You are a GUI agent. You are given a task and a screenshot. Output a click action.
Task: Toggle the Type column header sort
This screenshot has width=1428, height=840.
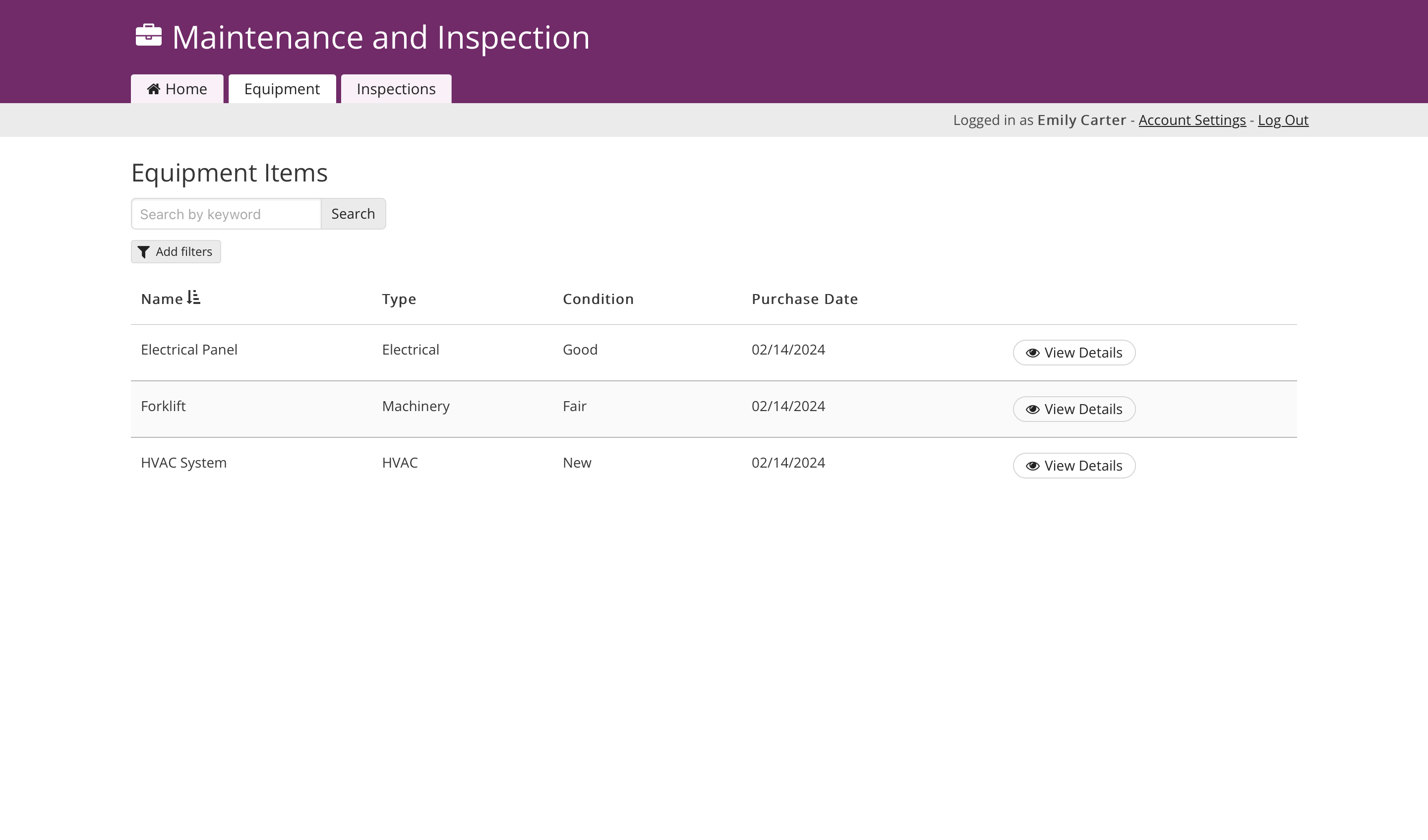point(399,299)
